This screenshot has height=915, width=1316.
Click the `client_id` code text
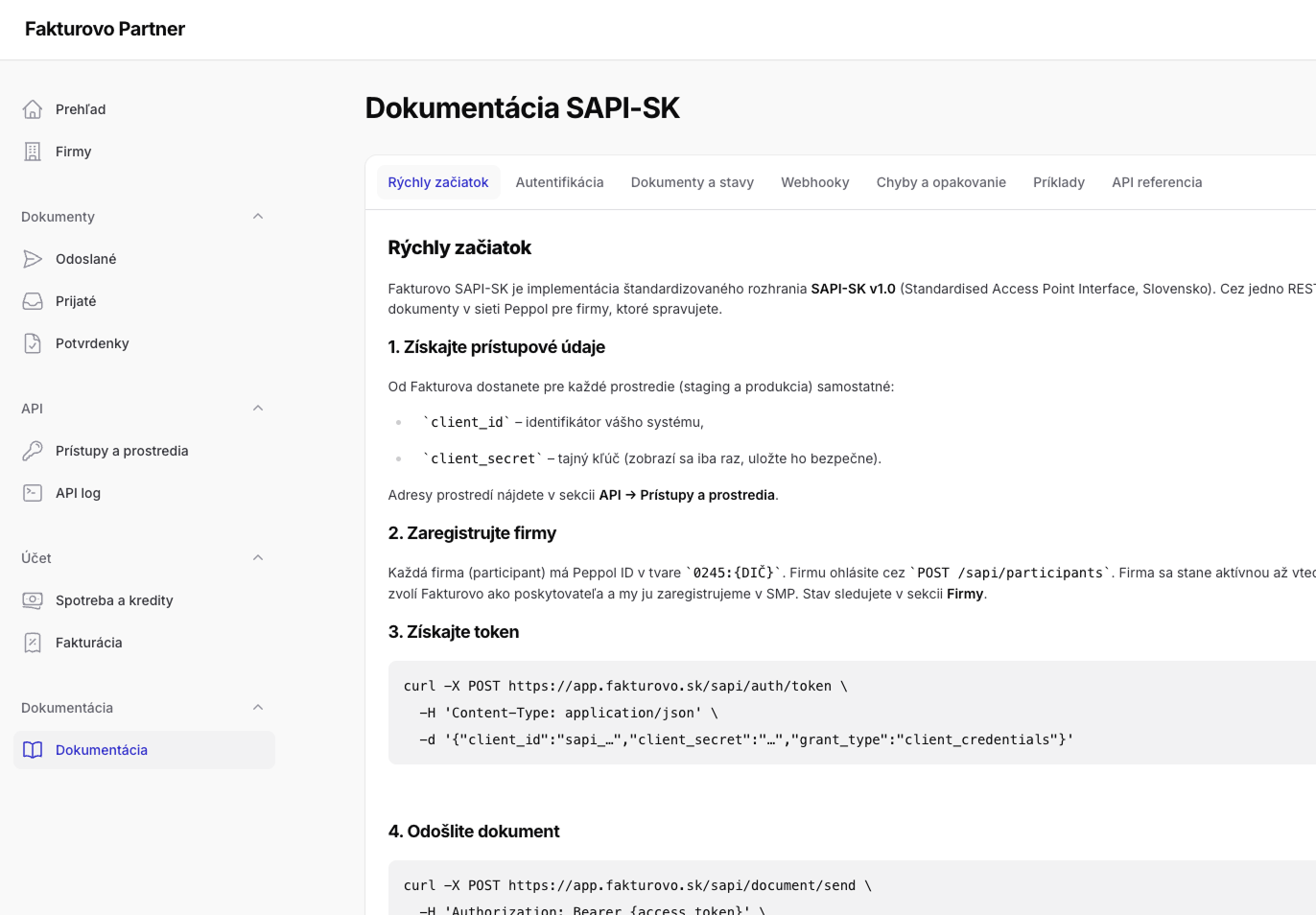(x=467, y=422)
